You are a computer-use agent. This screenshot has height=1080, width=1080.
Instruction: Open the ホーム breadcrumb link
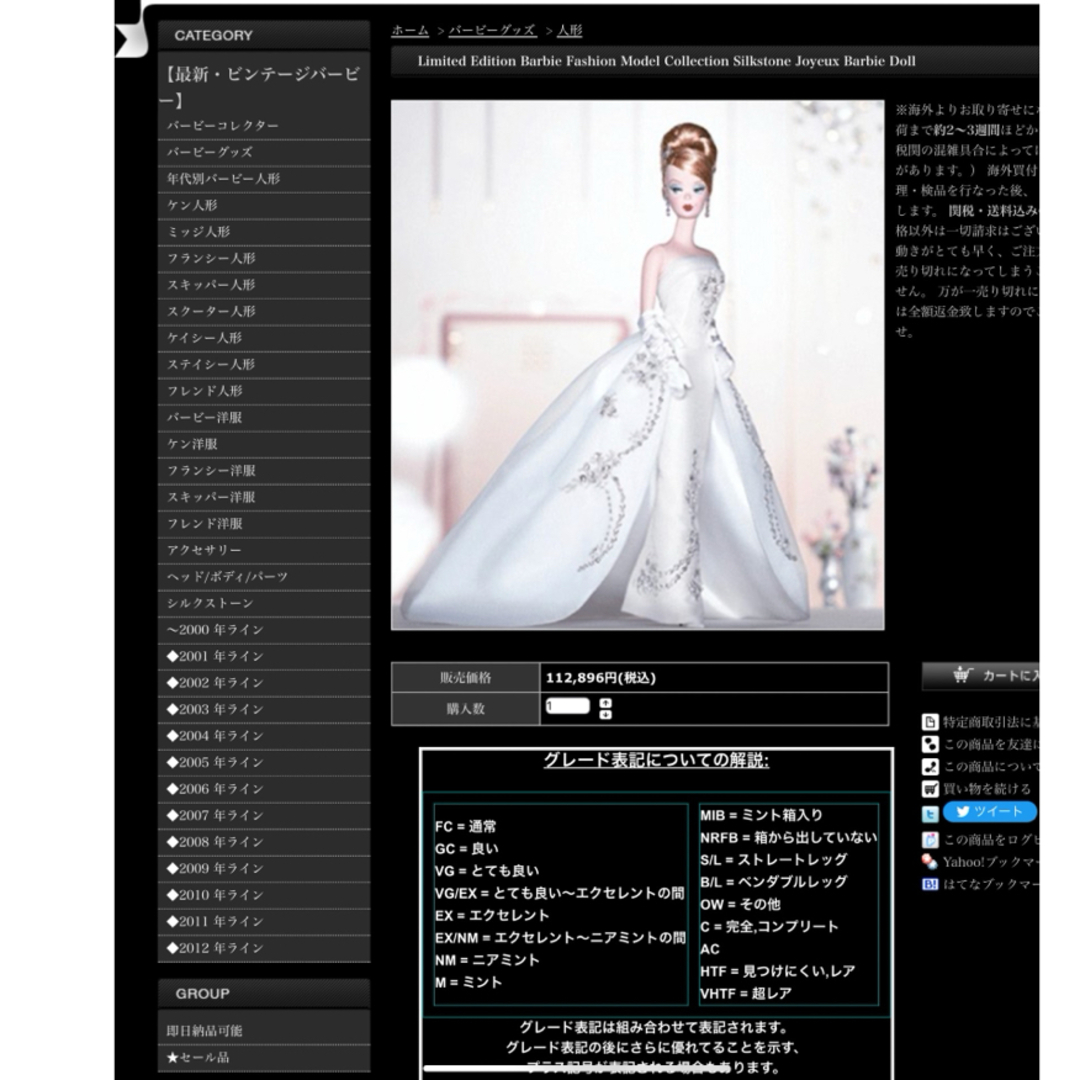pyautogui.click(x=410, y=30)
